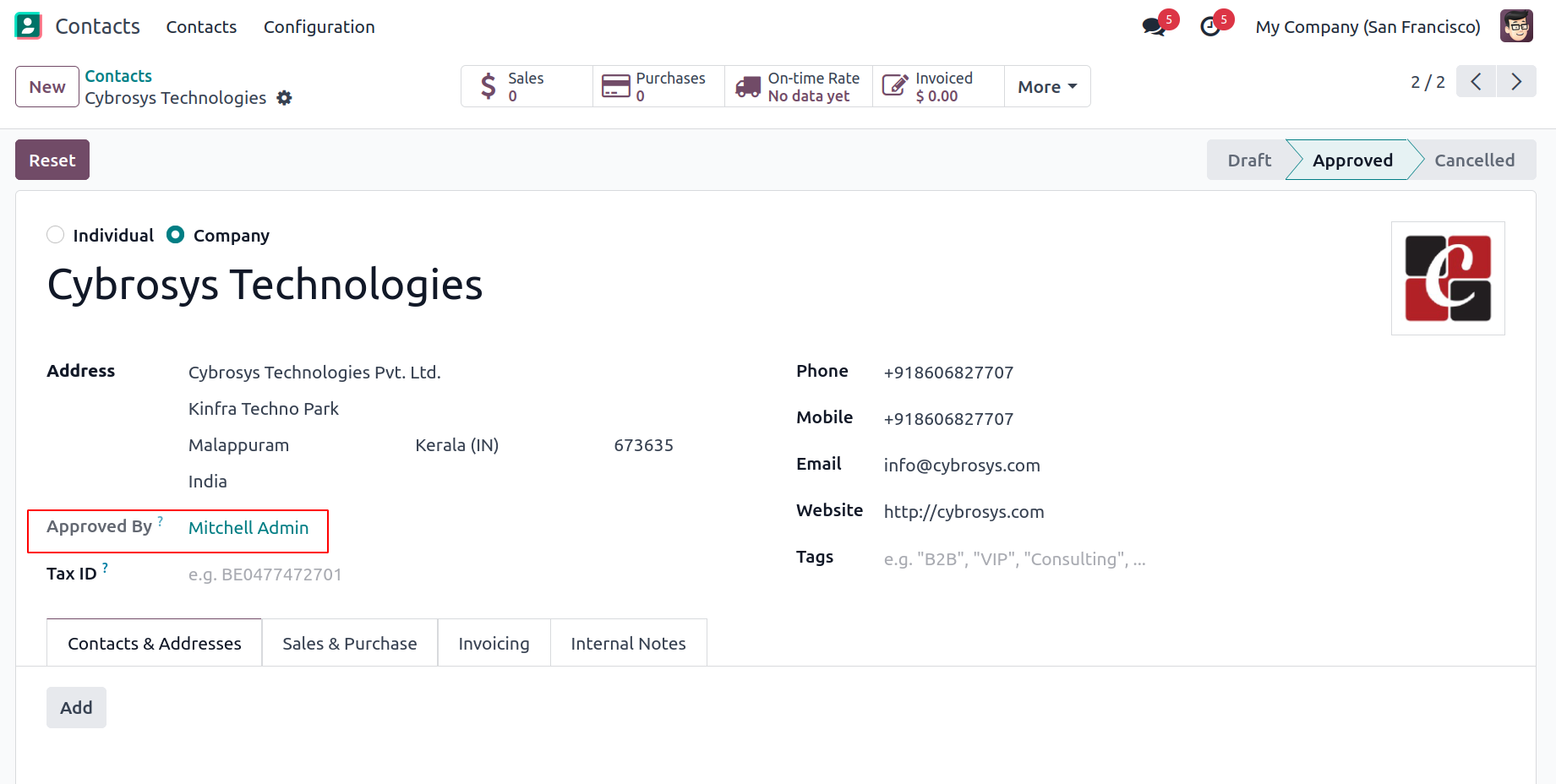
Task: Open the activities clock icon
Action: click(x=1210, y=27)
